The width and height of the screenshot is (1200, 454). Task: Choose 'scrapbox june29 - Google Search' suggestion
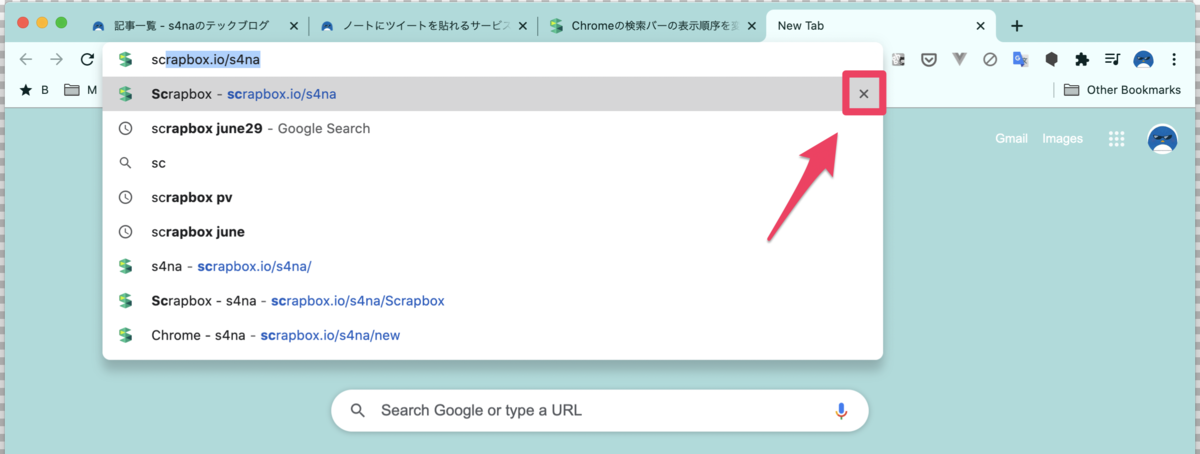tap(492, 128)
